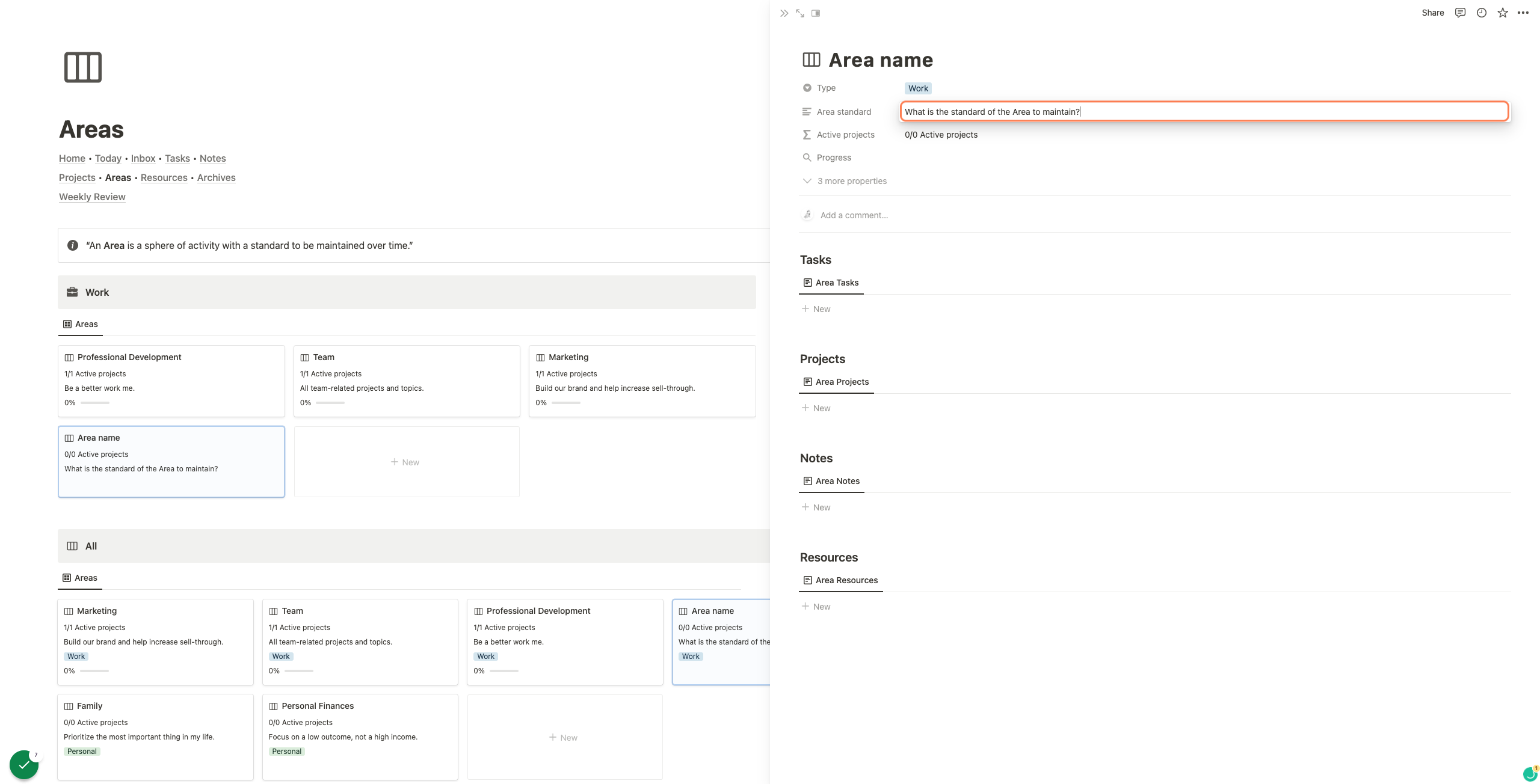Click the Area name page icon in panel
Image resolution: width=1540 pixels, height=784 pixels.
pyautogui.click(x=812, y=60)
